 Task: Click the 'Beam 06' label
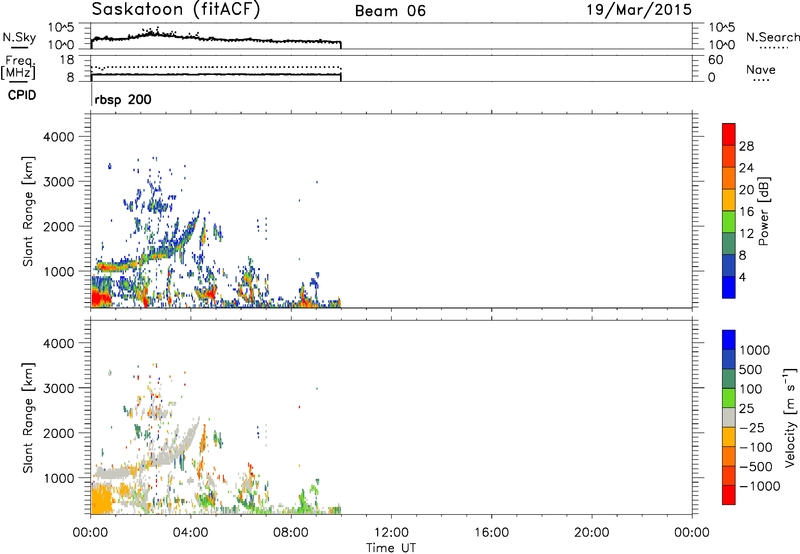click(390, 11)
